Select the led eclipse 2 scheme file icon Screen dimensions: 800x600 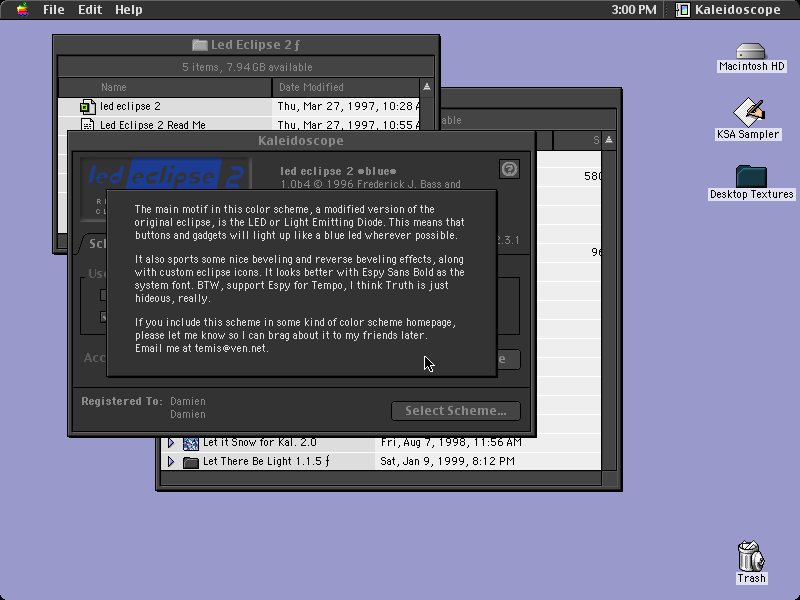tap(88, 107)
